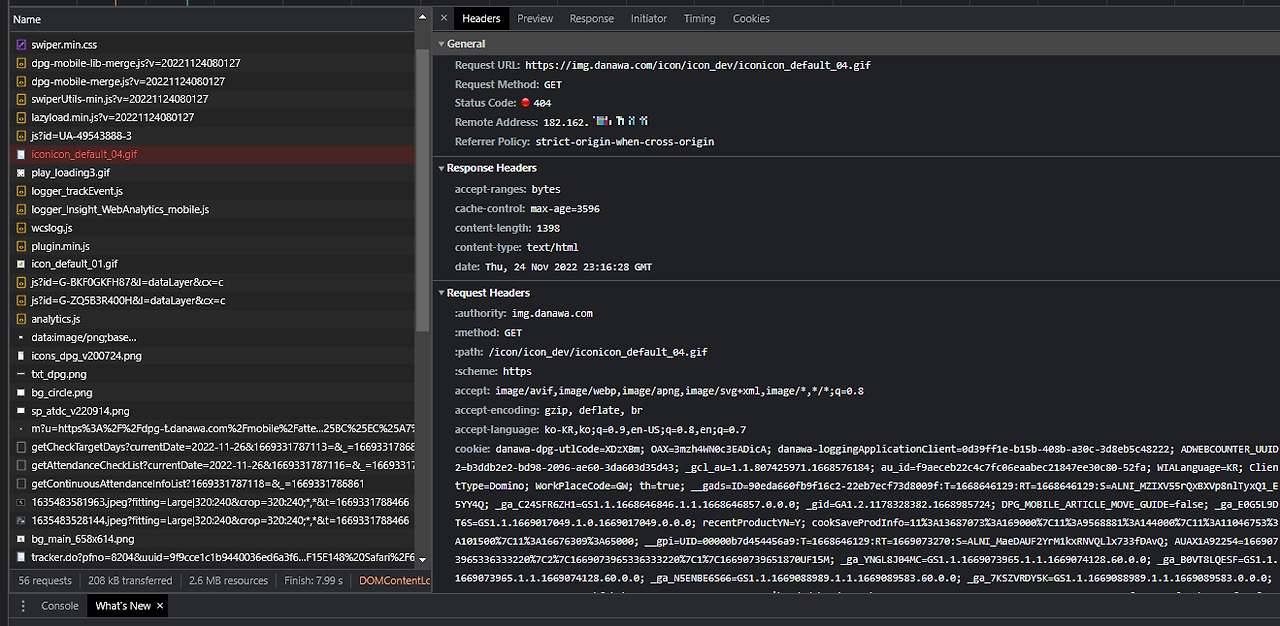Select the txt_dpg.png request row
Screen dimensions: 1280x626
point(211,373)
